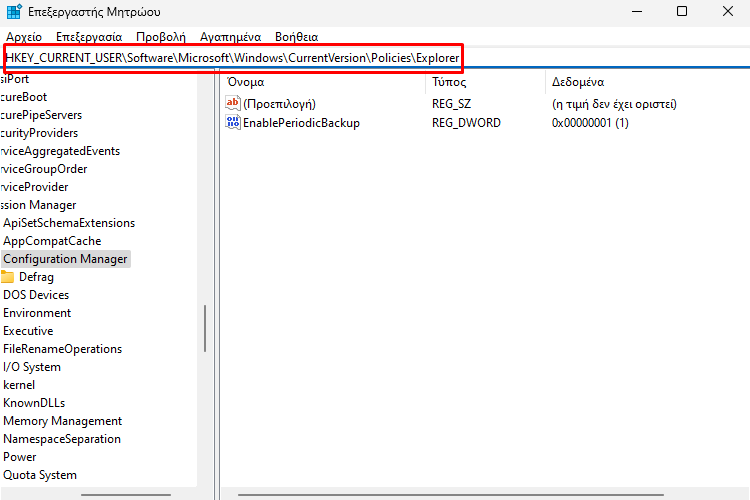Click the REG_SZ type cell
This screenshot has height=500, width=750.
[452, 104]
